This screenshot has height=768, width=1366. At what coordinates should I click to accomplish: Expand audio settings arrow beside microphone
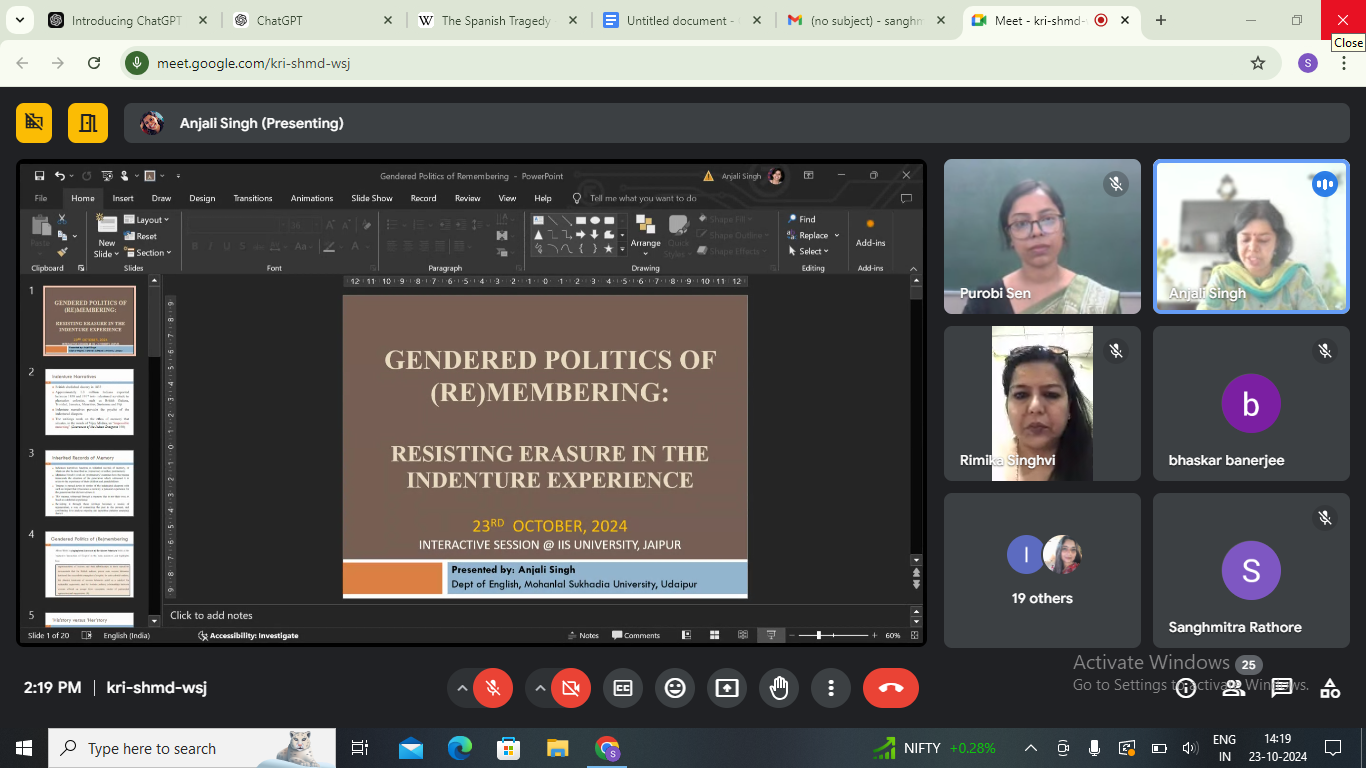point(461,688)
